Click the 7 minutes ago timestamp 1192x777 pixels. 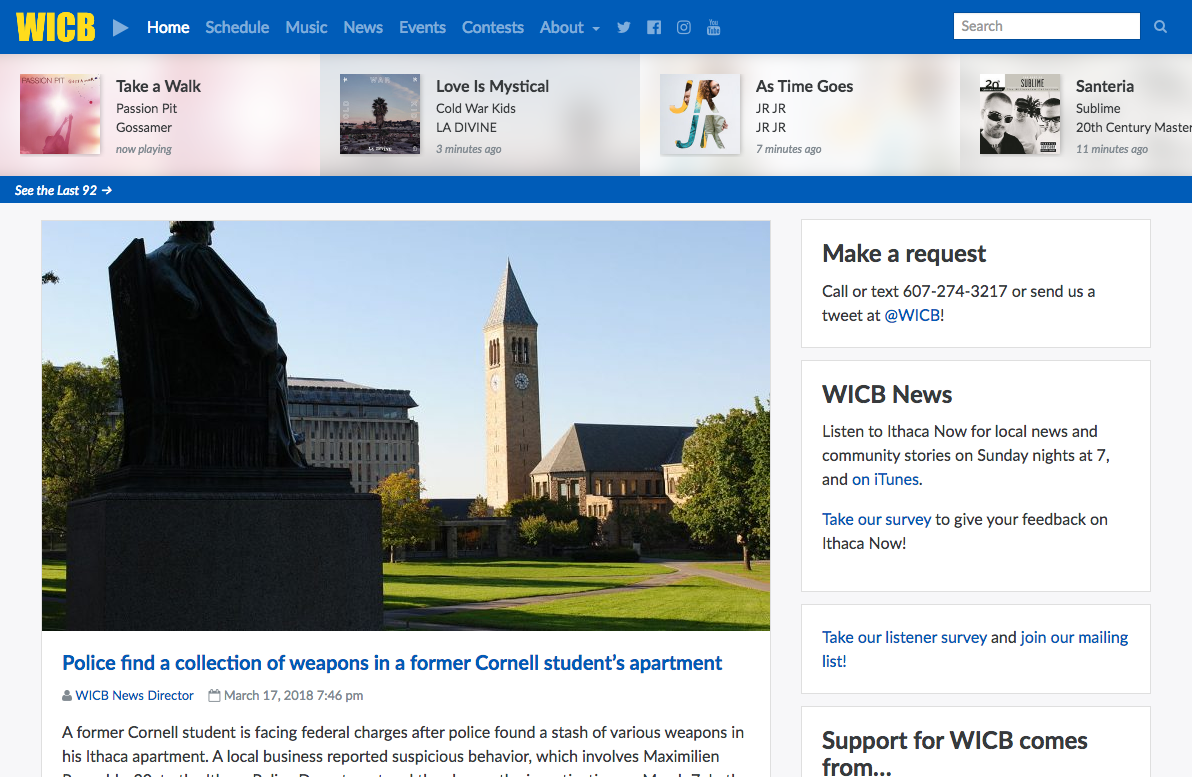[x=788, y=149]
